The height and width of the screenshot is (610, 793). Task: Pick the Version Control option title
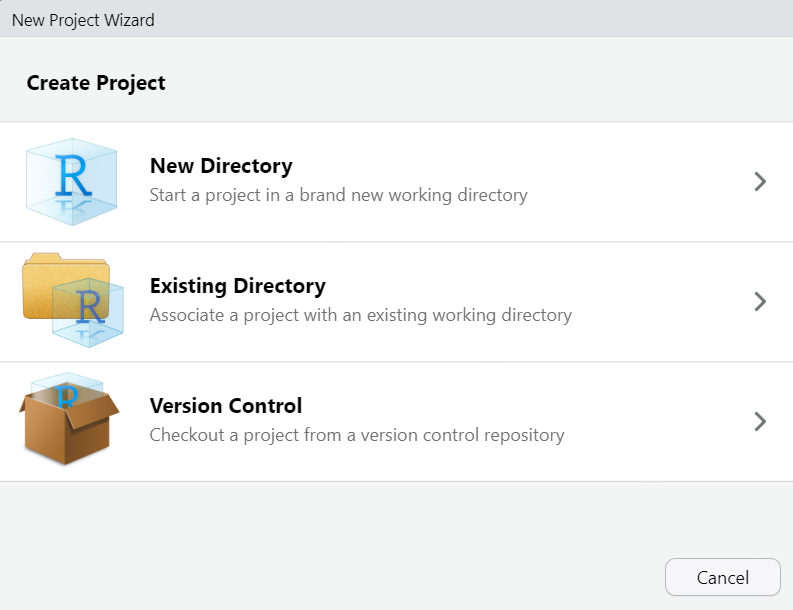pyautogui.click(x=225, y=406)
